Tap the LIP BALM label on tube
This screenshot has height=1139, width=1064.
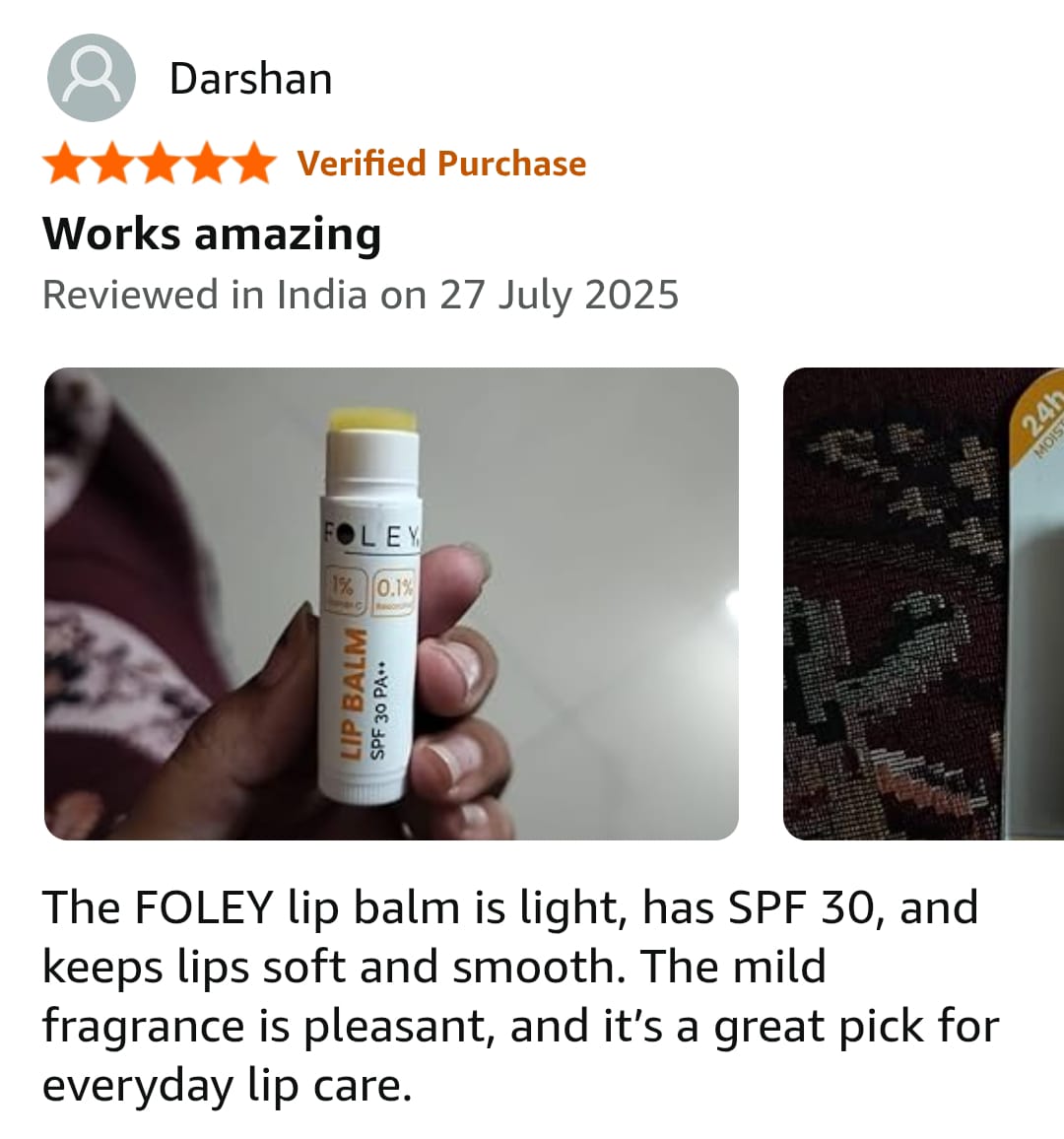tap(354, 694)
